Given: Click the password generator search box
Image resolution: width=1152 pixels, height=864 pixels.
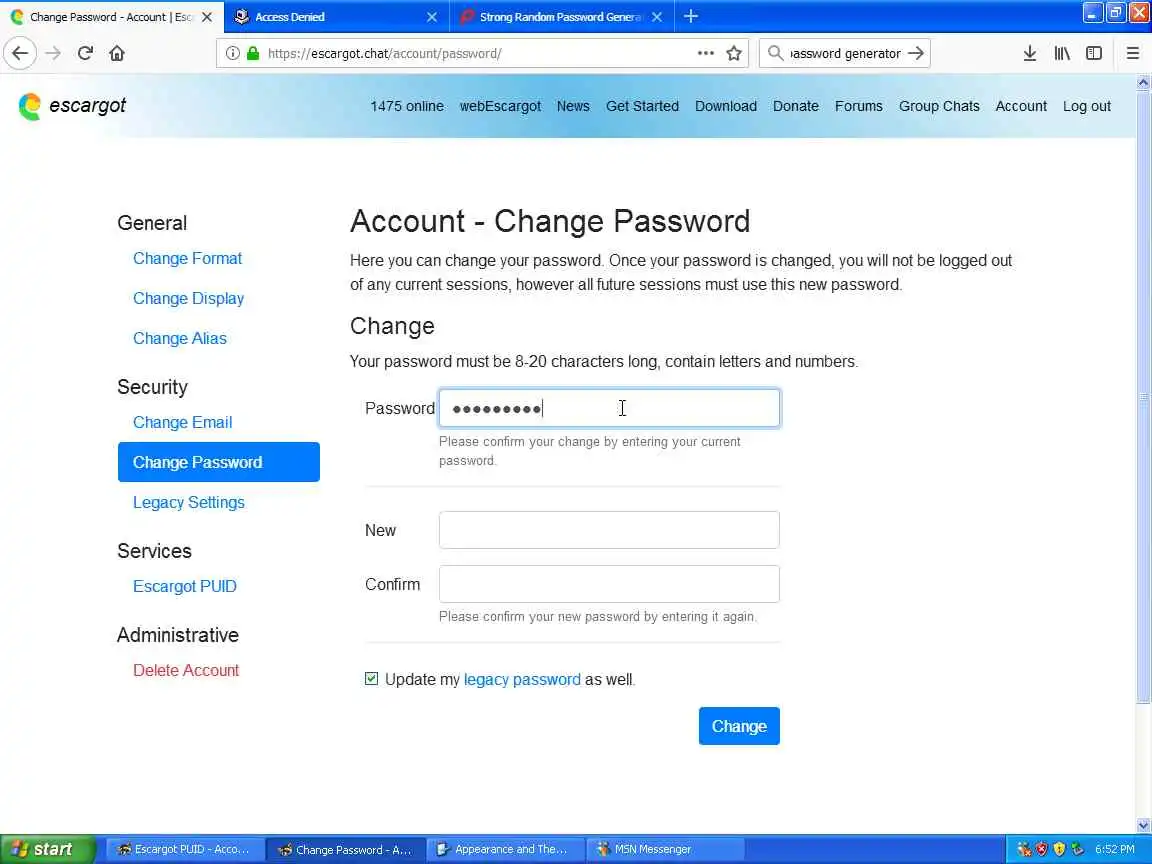Looking at the screenshot, I should point(845,53).
